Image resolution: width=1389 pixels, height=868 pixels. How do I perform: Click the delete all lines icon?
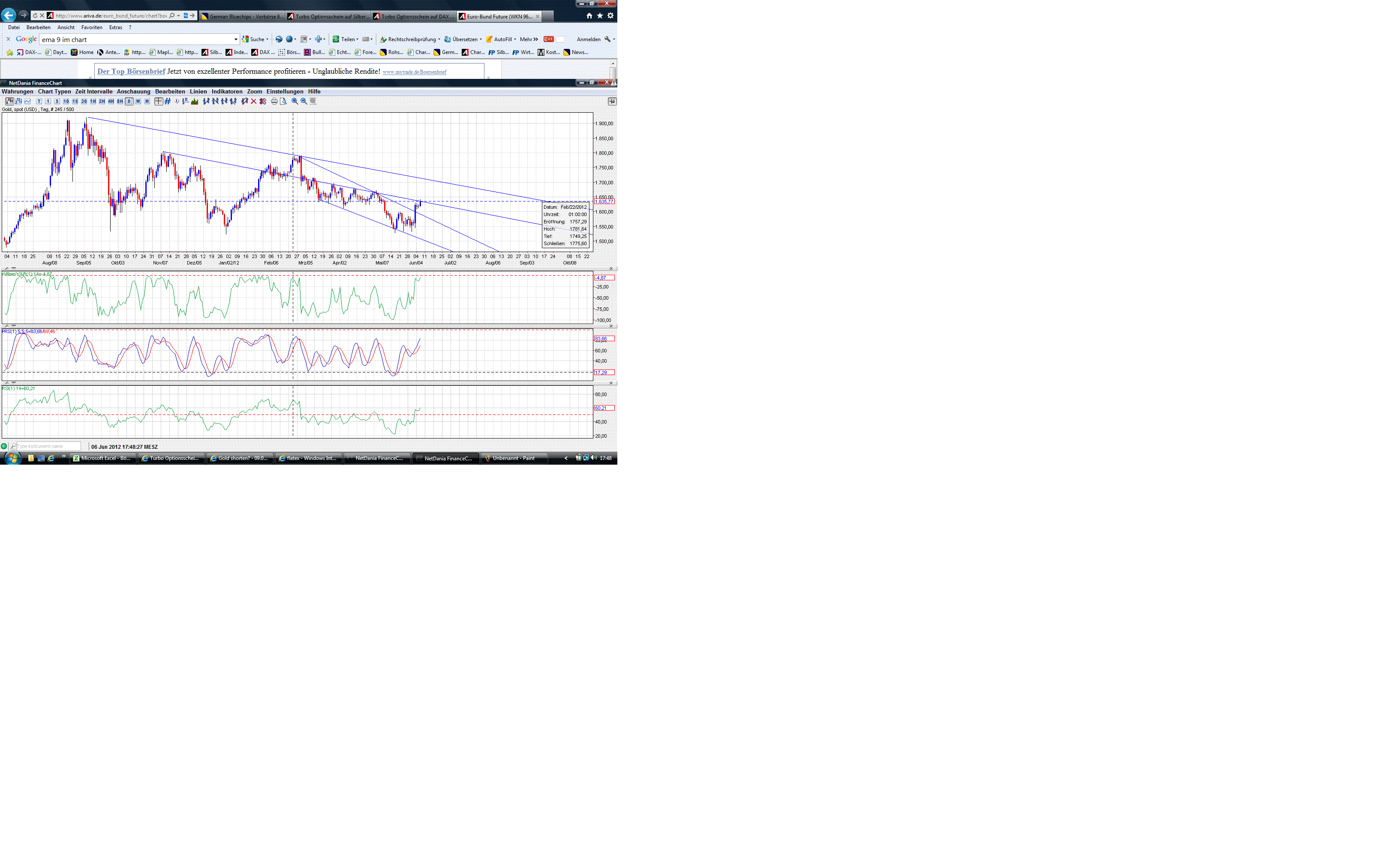click(263, 101)
